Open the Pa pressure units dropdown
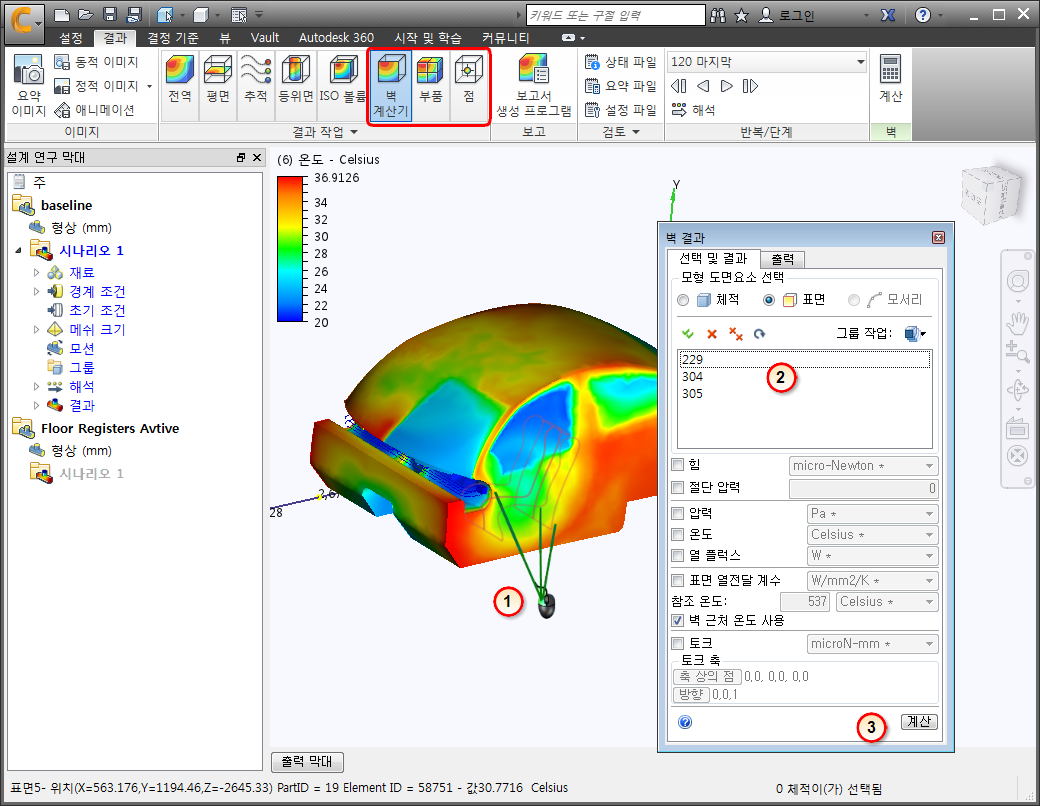Image resolution: width=1040 pixels, height=806 pixels. point(872,514)
